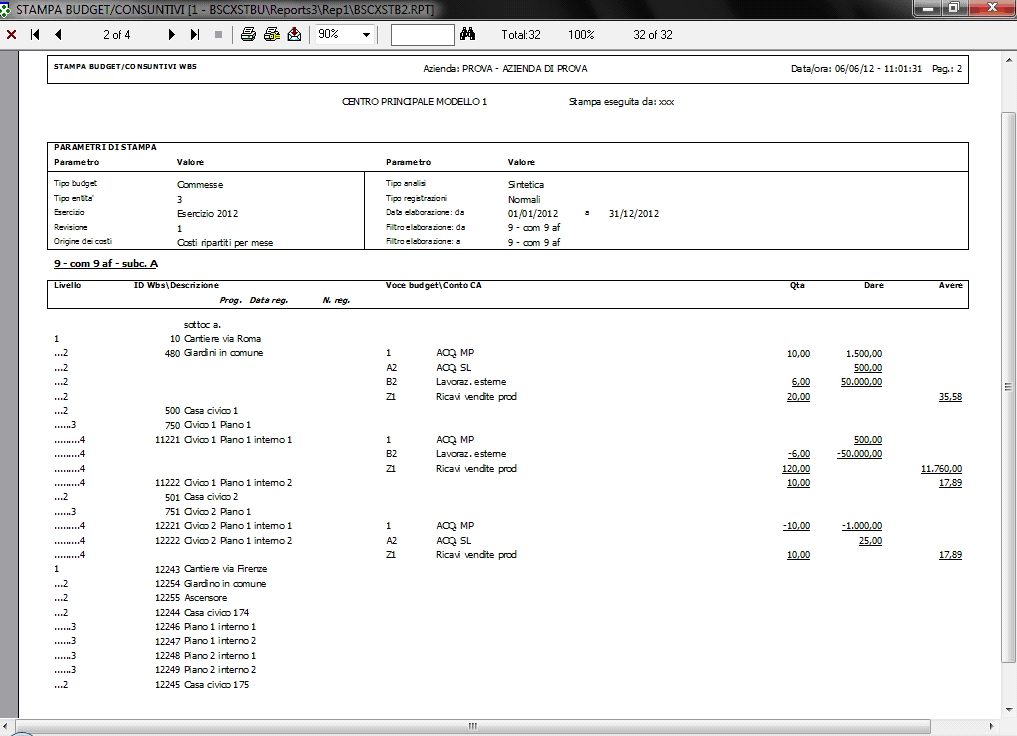Click the vertical scrollbar down arrow
This screenshot has height=736, width=1017.
pyautogui.click(x=1008, y=708)
